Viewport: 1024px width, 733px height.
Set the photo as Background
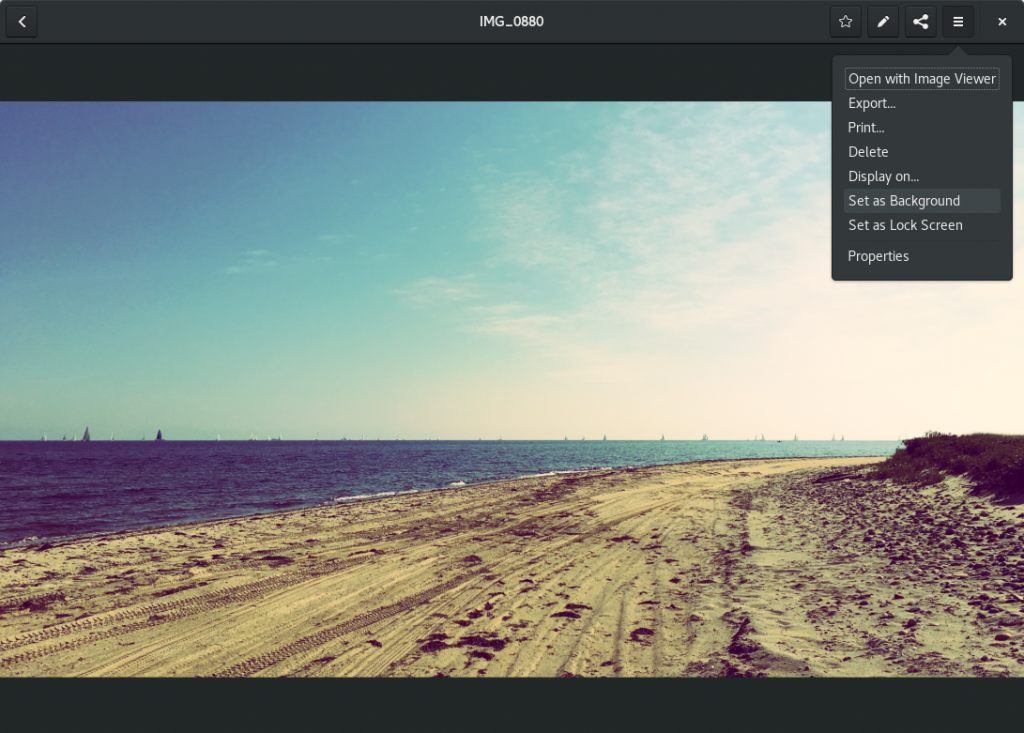904,201
